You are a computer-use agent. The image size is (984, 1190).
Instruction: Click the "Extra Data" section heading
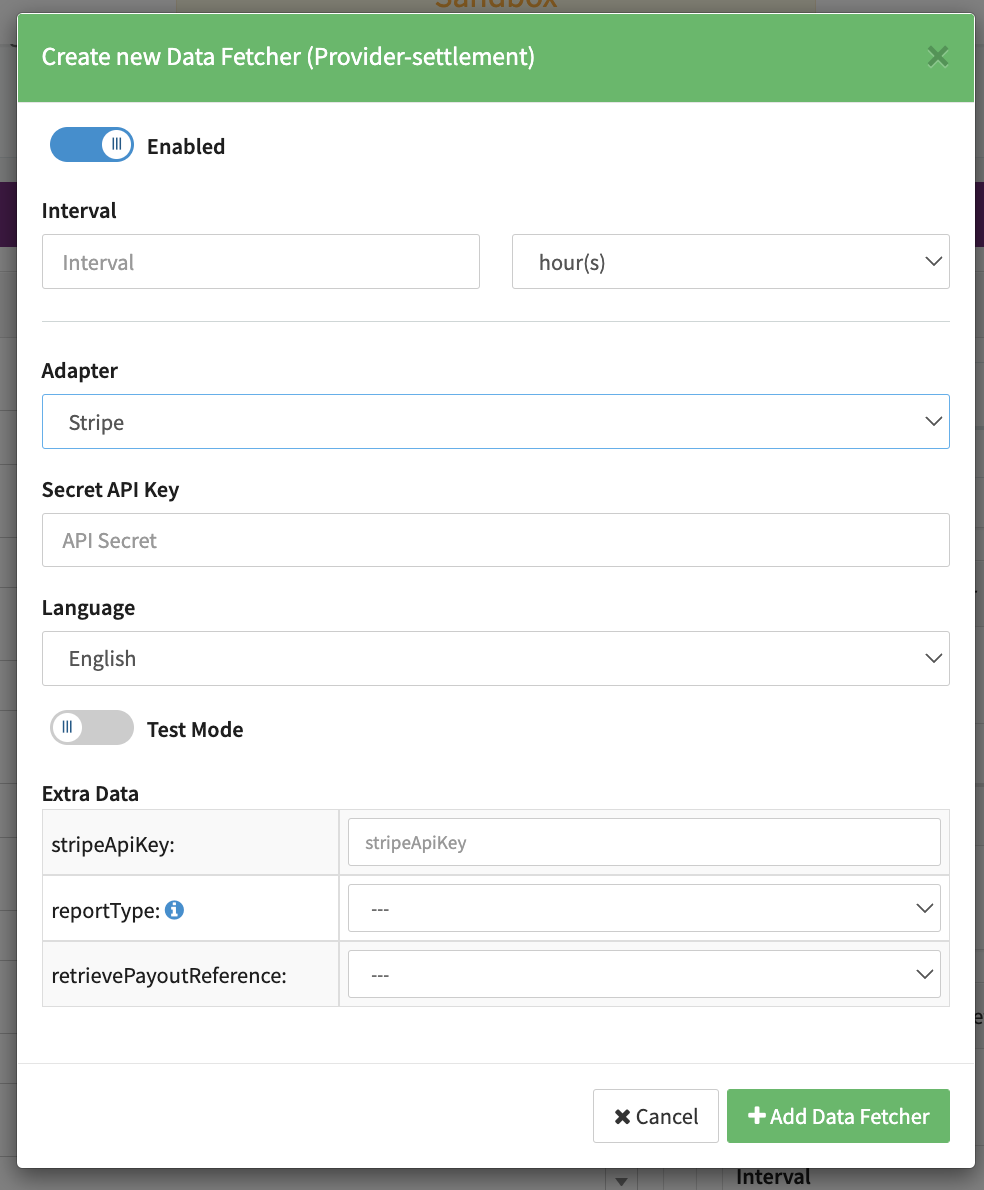point(90,794)
